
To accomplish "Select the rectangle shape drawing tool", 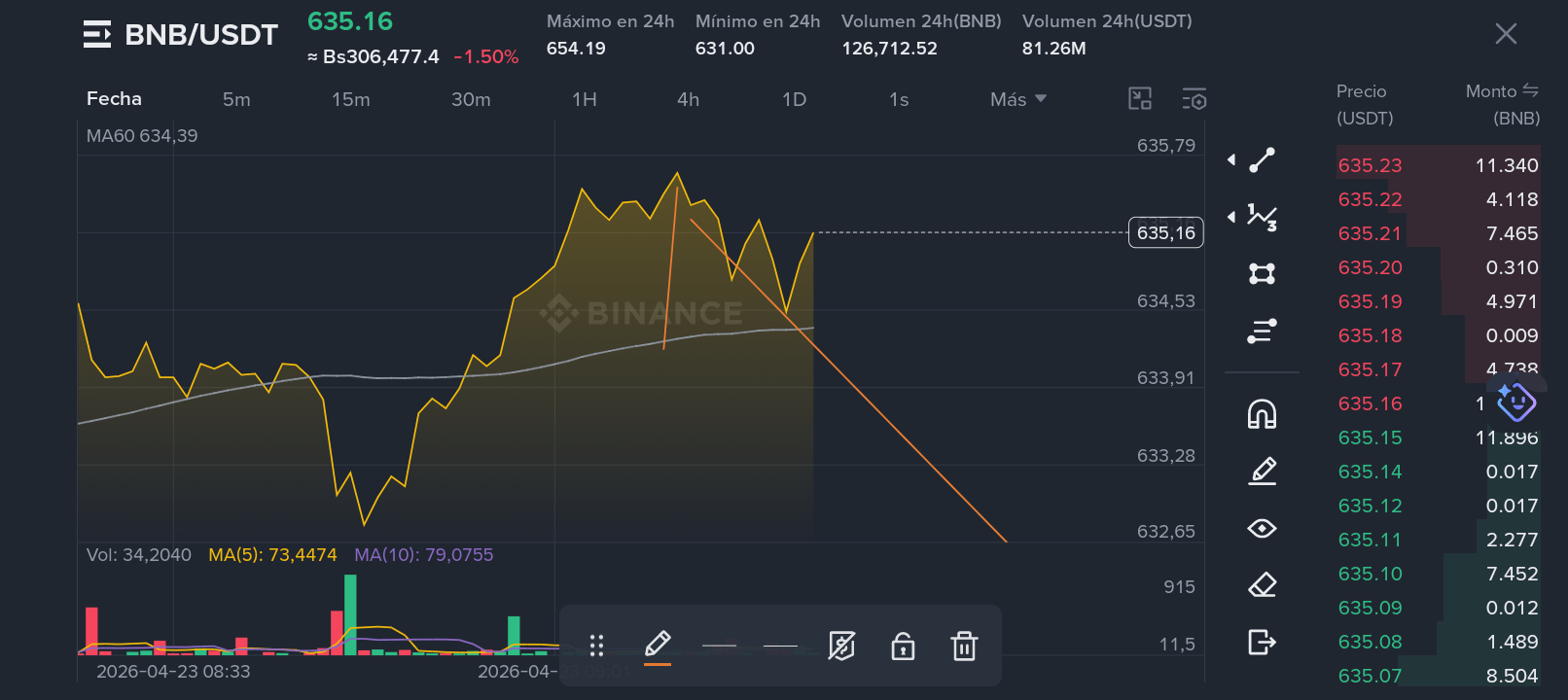I will tap(1262, 274).
